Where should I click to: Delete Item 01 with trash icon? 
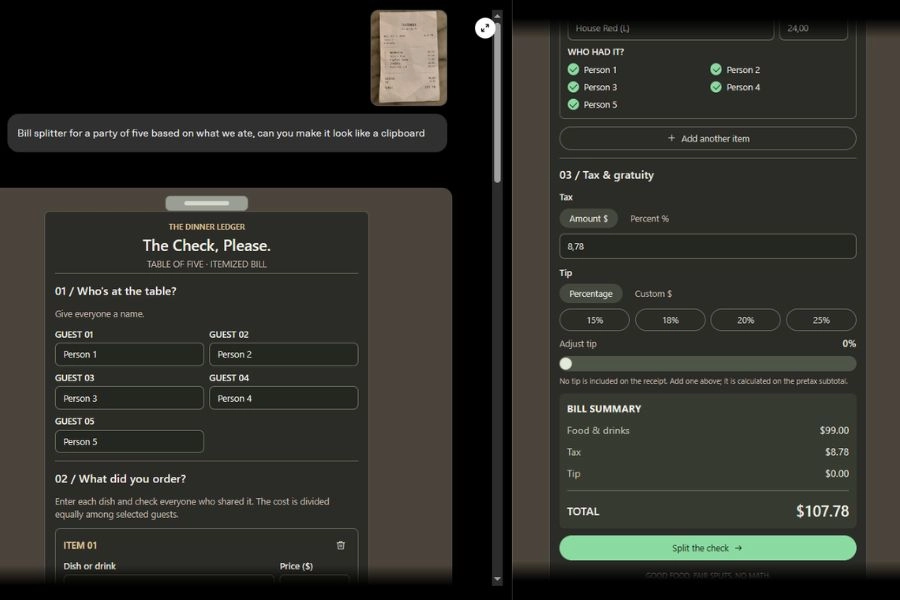(340, 545)
